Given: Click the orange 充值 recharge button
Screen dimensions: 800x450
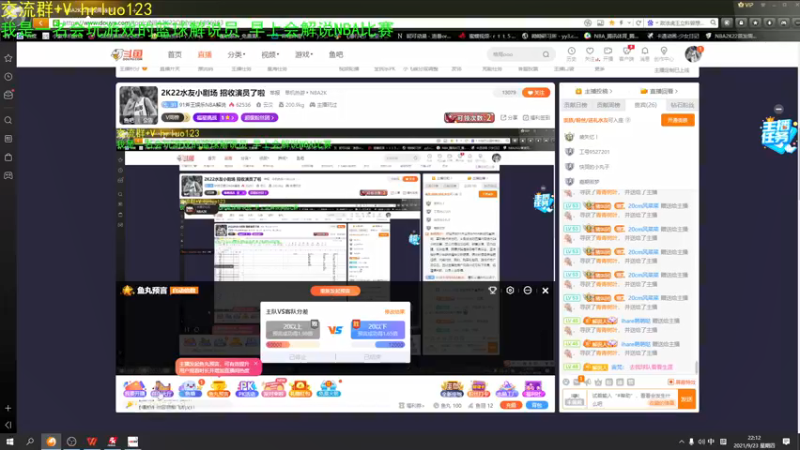Looking at the screenshot, I should tap(511, 405).
